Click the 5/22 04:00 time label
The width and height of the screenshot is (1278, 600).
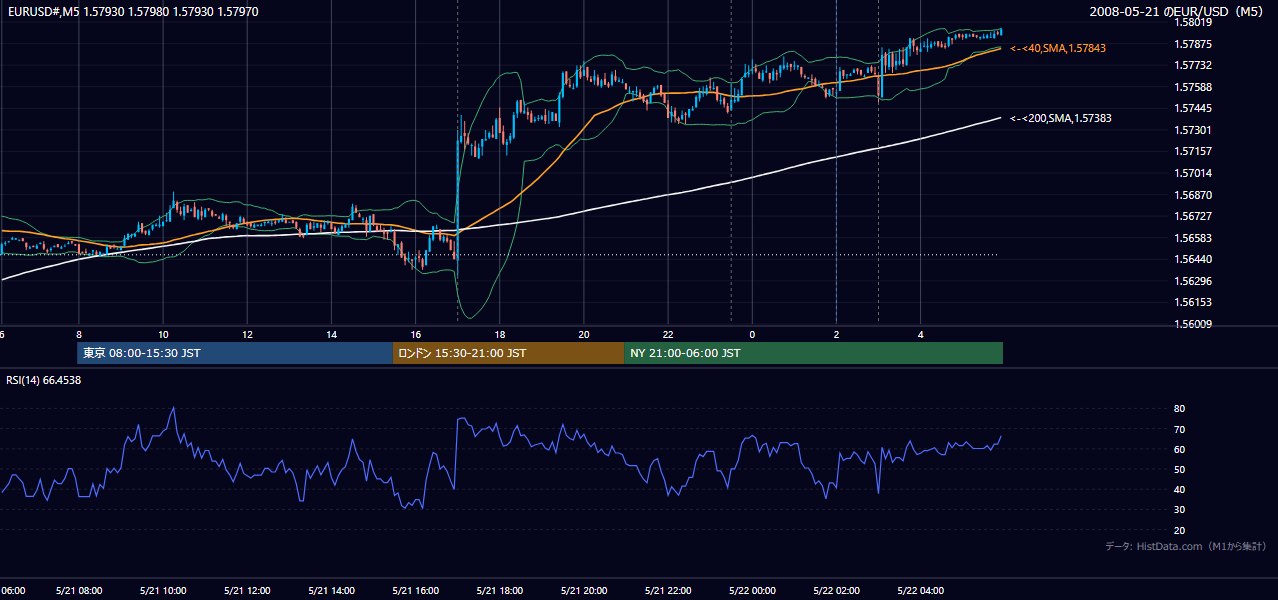[x=921, y=591]
